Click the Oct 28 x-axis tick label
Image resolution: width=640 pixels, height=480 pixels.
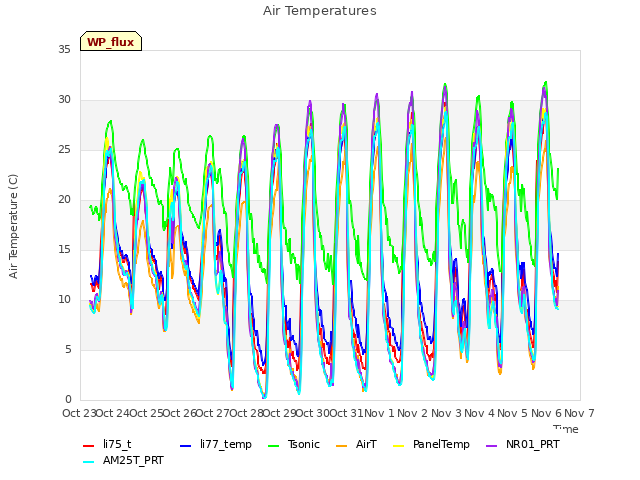tap(246, 413)
